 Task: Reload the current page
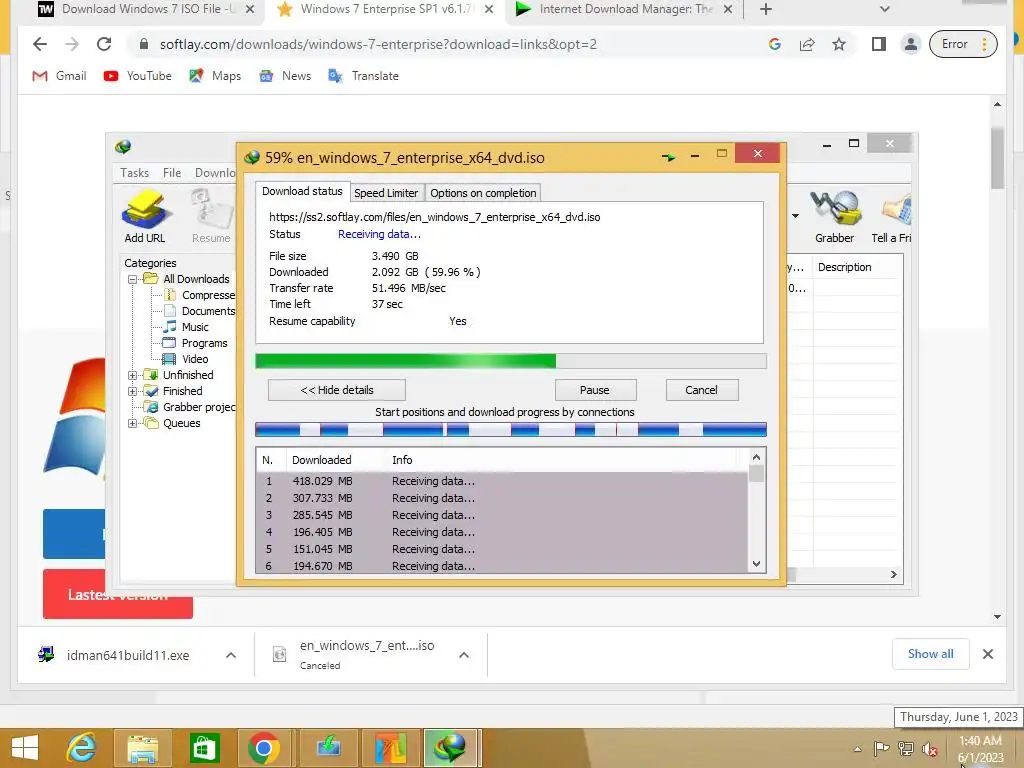pos(104,44)
